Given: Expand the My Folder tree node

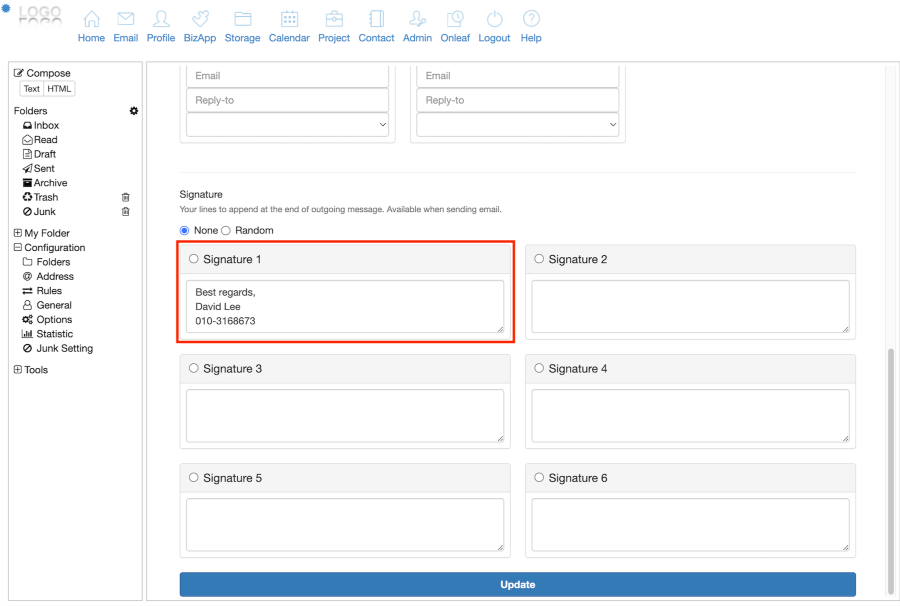Looking at the screenshot, I should click(18, 233).
